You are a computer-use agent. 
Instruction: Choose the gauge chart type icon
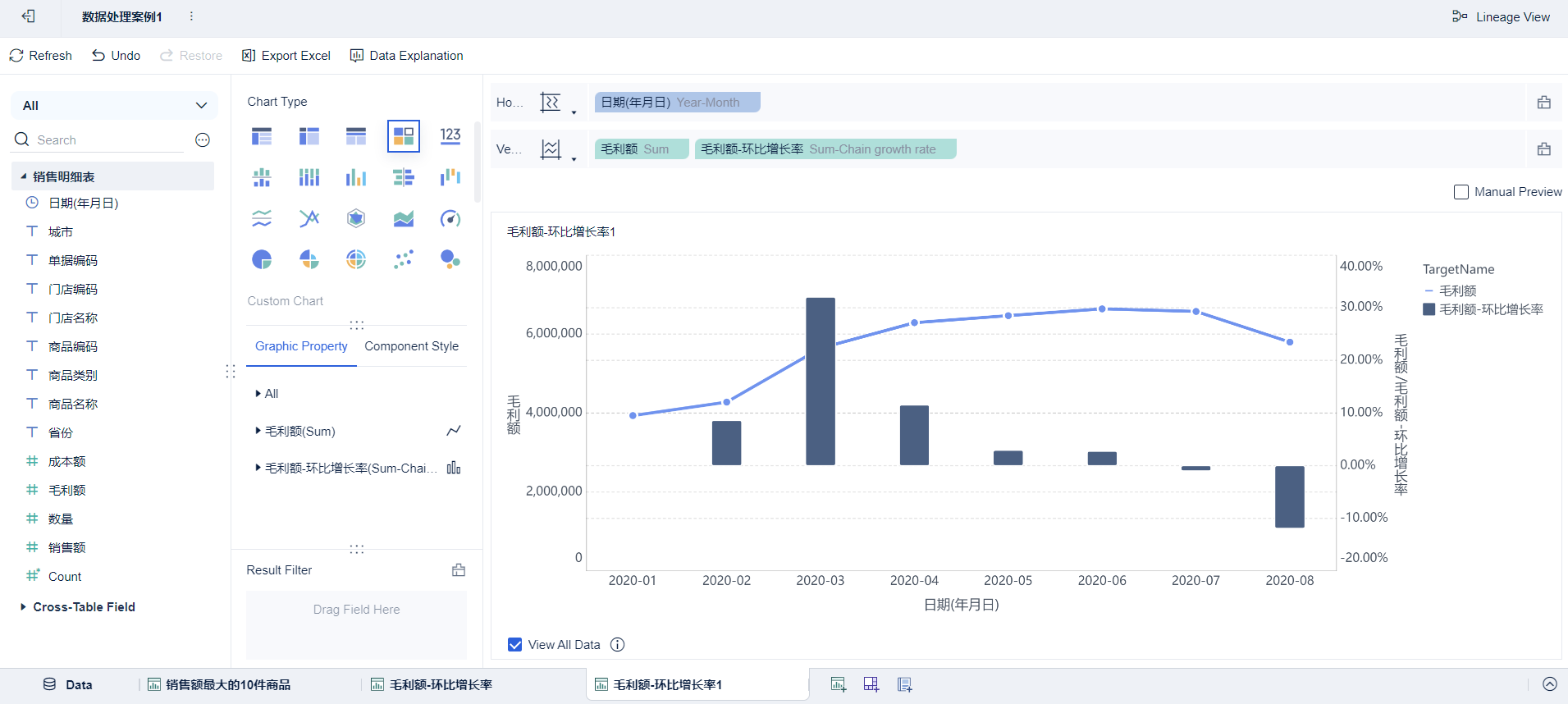tap(450, 218)
